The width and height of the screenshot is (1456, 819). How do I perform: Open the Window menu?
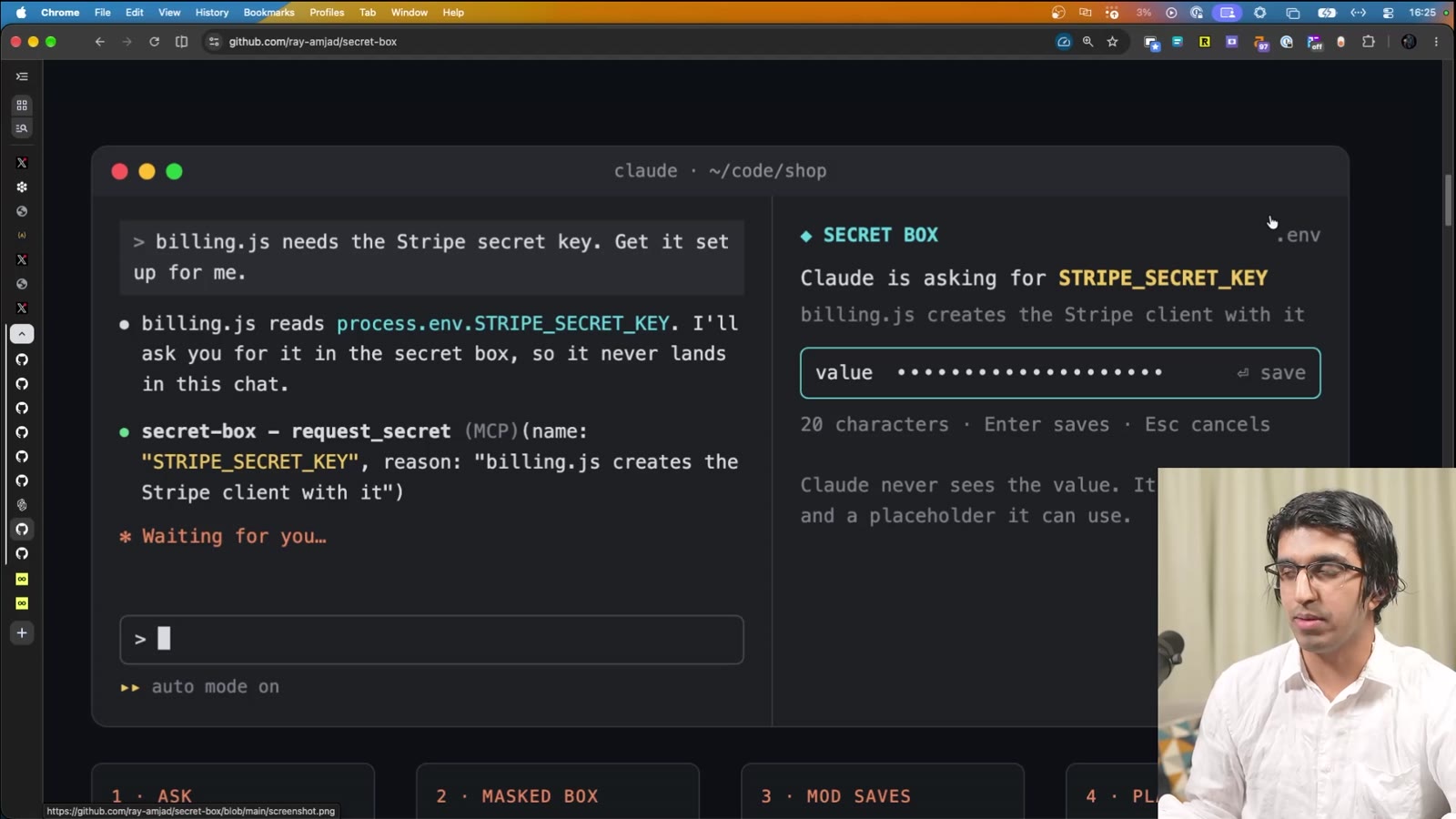(x=409, y=13)
